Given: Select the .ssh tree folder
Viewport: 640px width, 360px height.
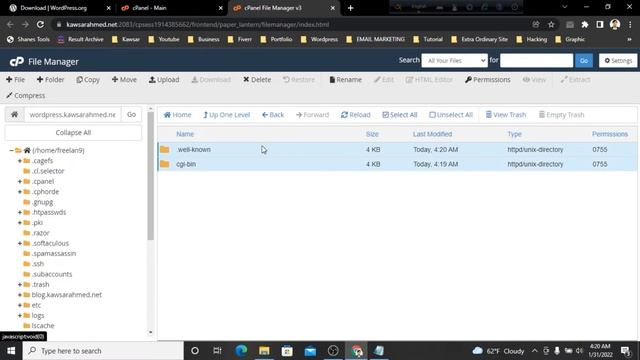Looking at the screenshot, I should tap(38, 264).
